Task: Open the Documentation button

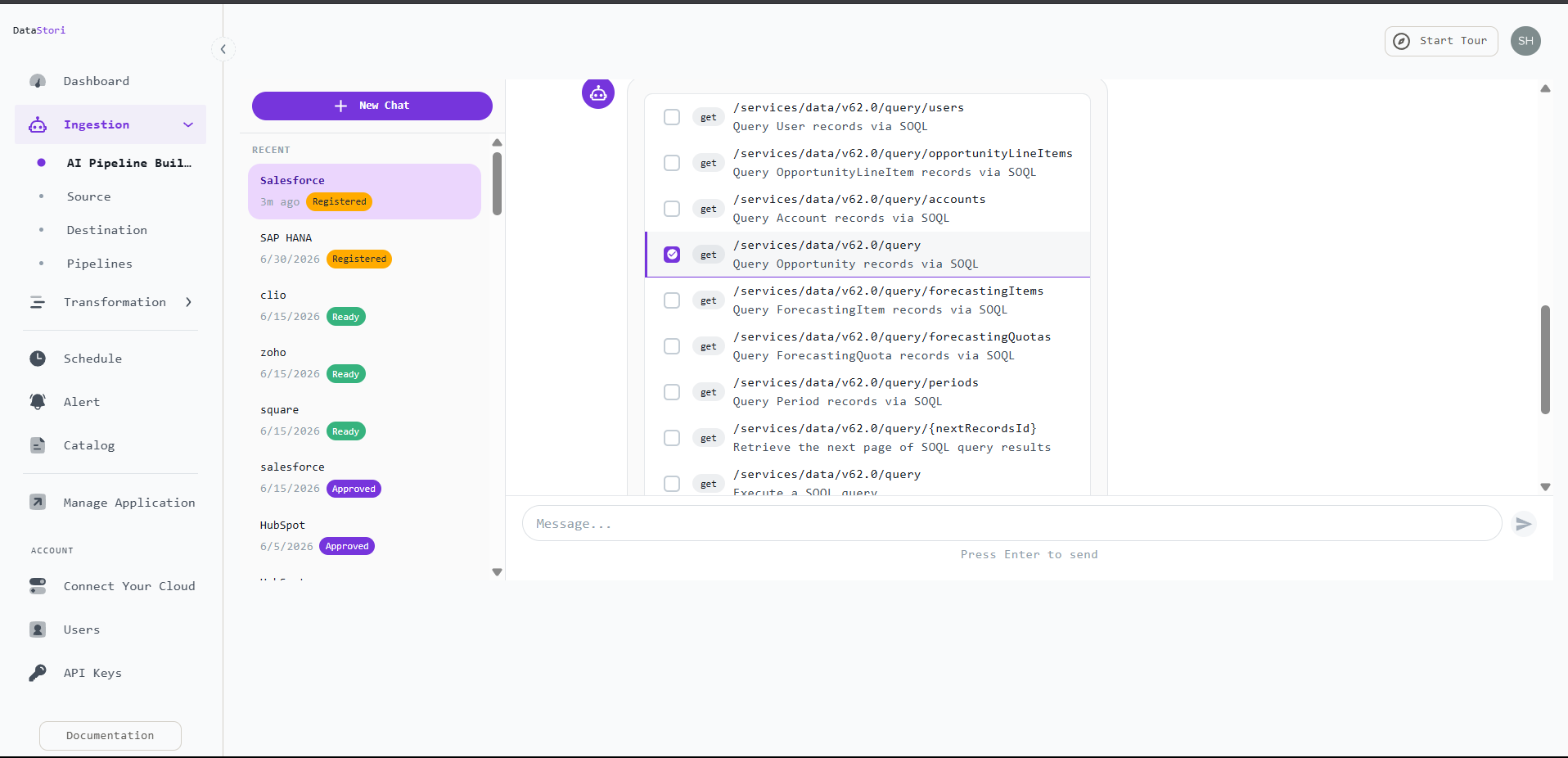Action: pos(110,736)
